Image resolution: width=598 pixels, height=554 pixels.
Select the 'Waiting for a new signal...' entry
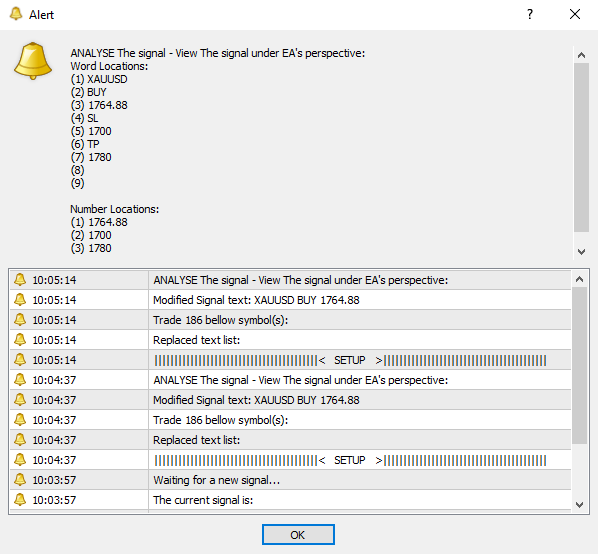point(290,480)
